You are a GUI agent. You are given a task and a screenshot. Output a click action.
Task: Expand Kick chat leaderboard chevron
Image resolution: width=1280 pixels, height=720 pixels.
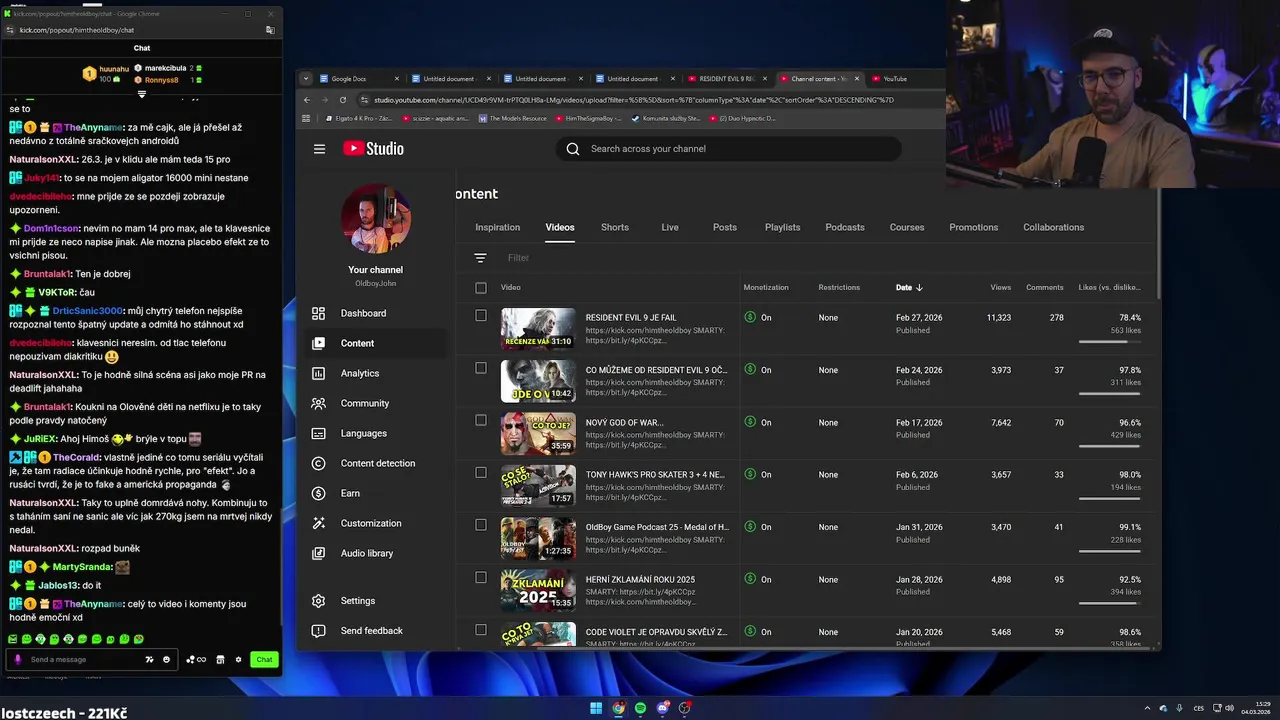click(142, 95)
